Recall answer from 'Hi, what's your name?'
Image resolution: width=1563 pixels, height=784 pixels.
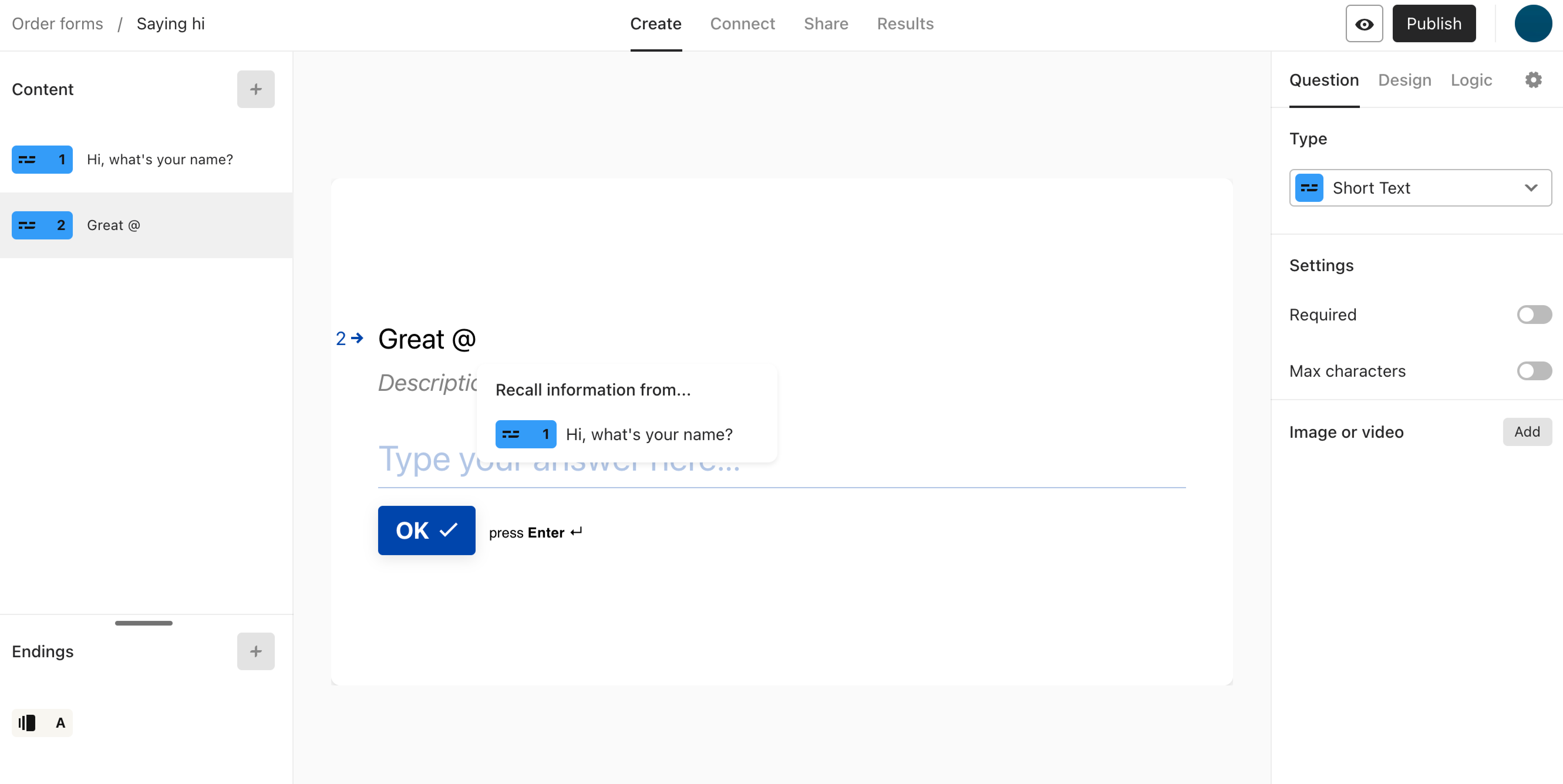(626, 434)
